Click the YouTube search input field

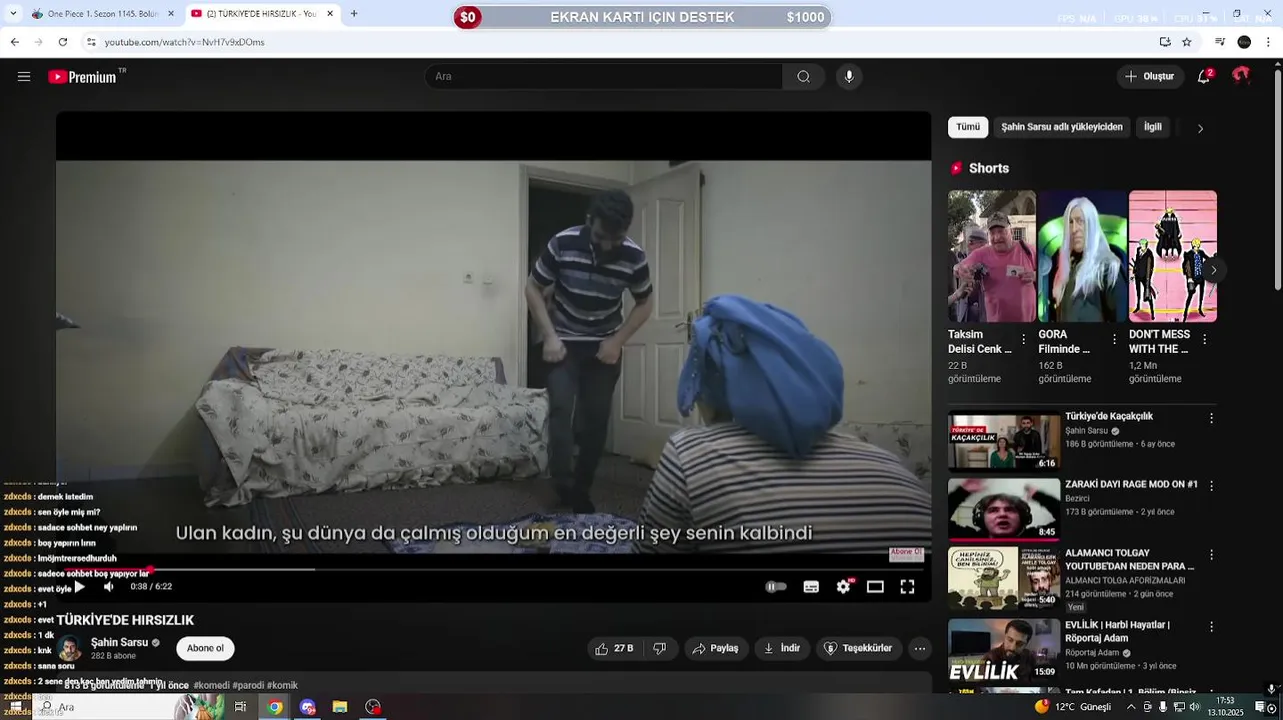coord(604,76)
